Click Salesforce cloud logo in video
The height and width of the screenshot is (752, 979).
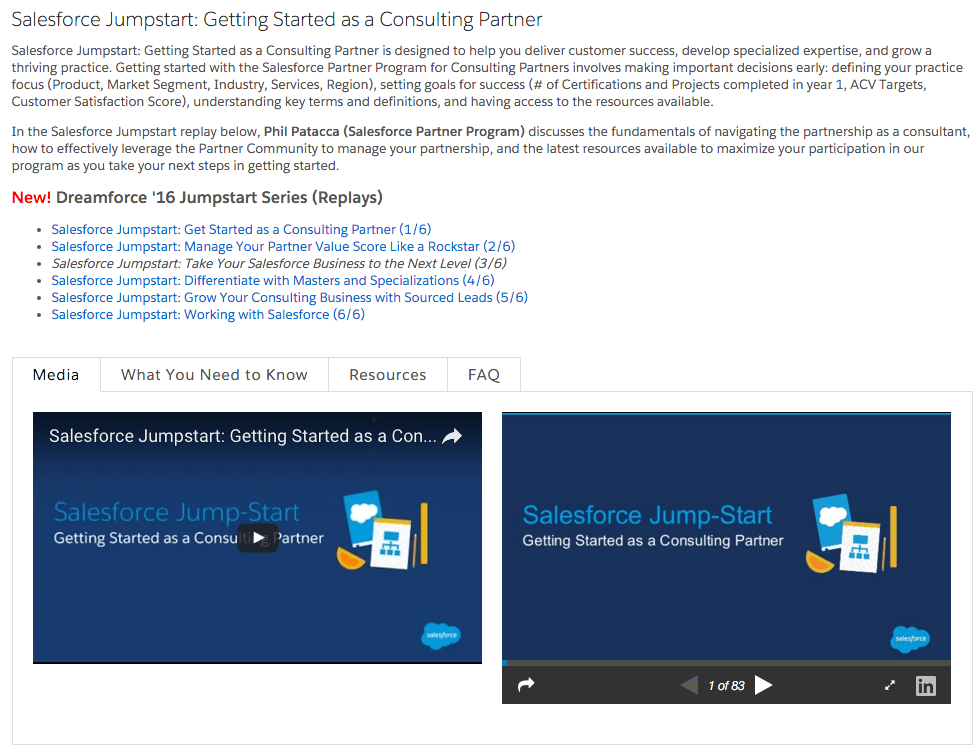[x=441, y=635]
